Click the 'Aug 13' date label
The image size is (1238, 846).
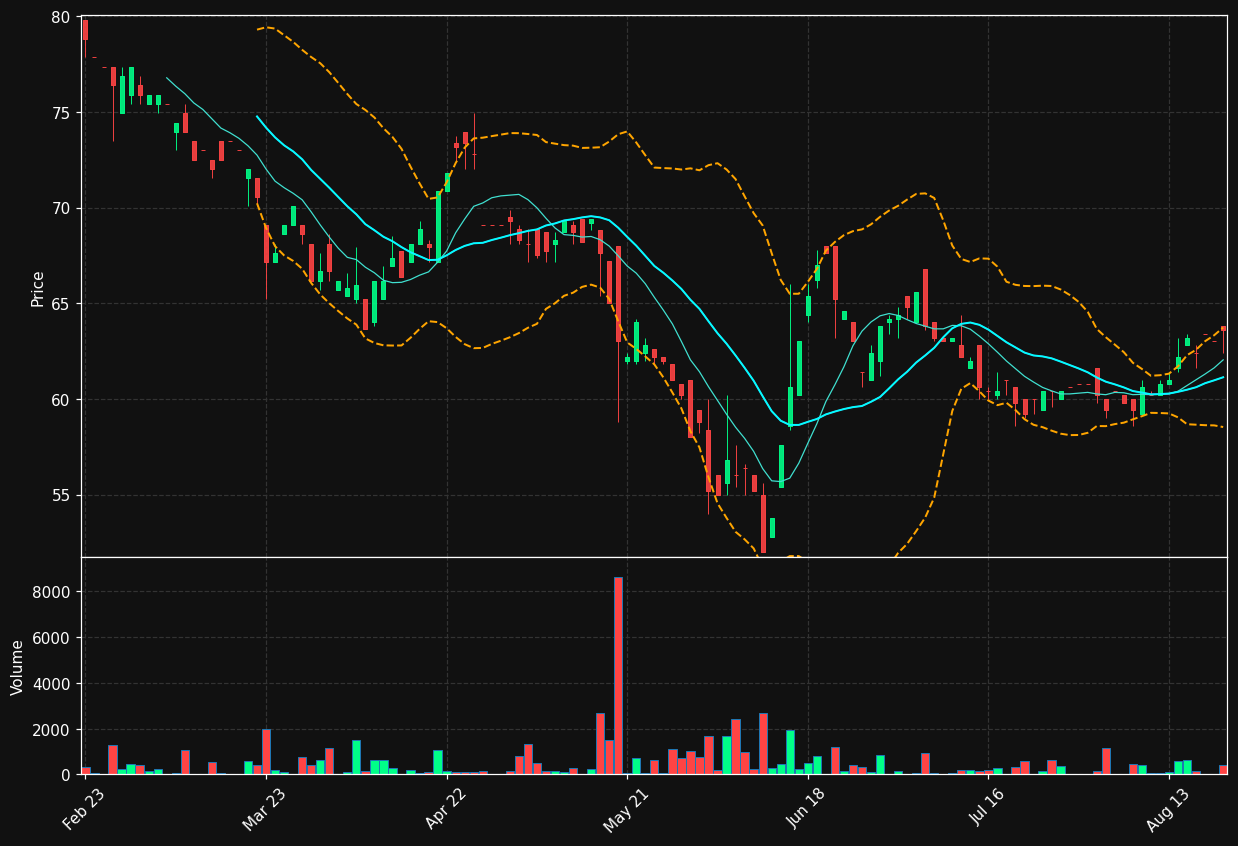(1169, 809)
